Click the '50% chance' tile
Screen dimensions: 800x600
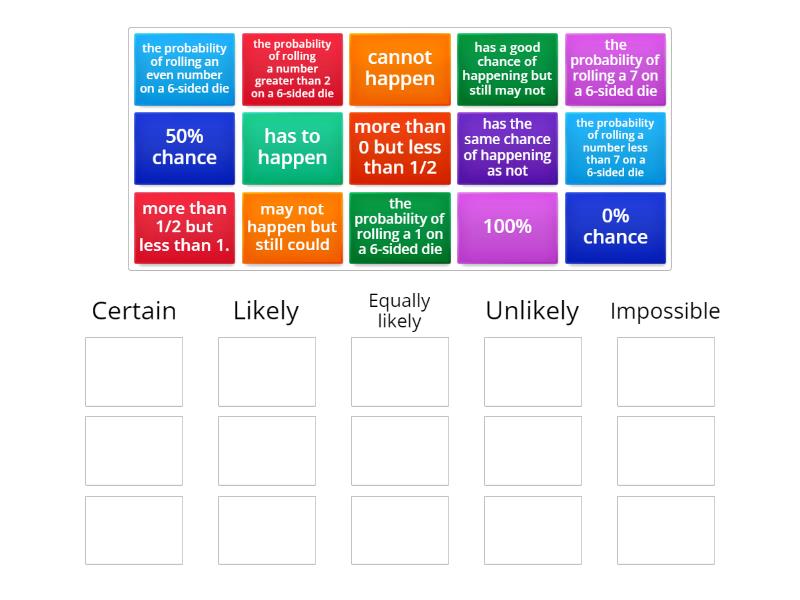(x=184, y=148)
